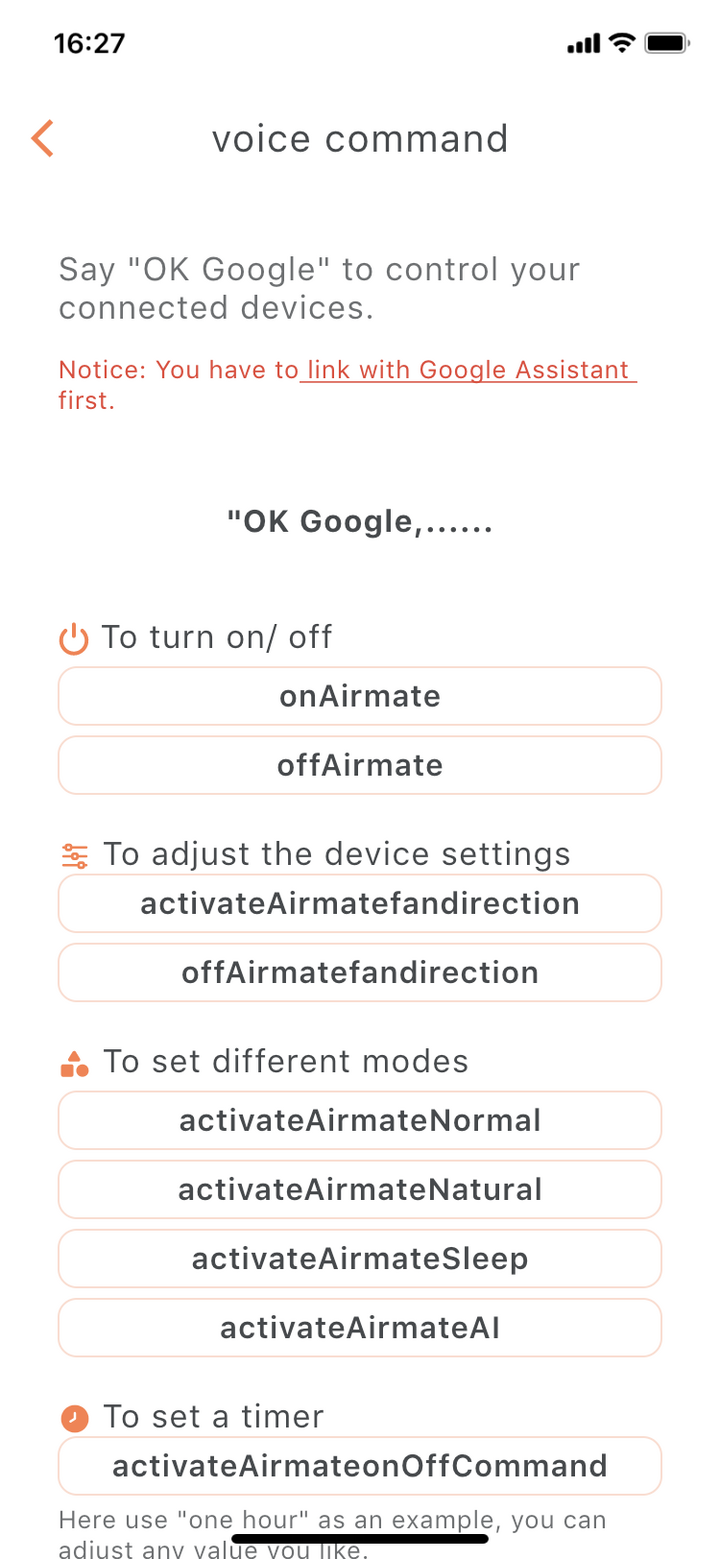Image resolution: width=720 pixels, height=1559 pixels.
Task: Select the onAirmate command
Action: [x=360, y=696]
